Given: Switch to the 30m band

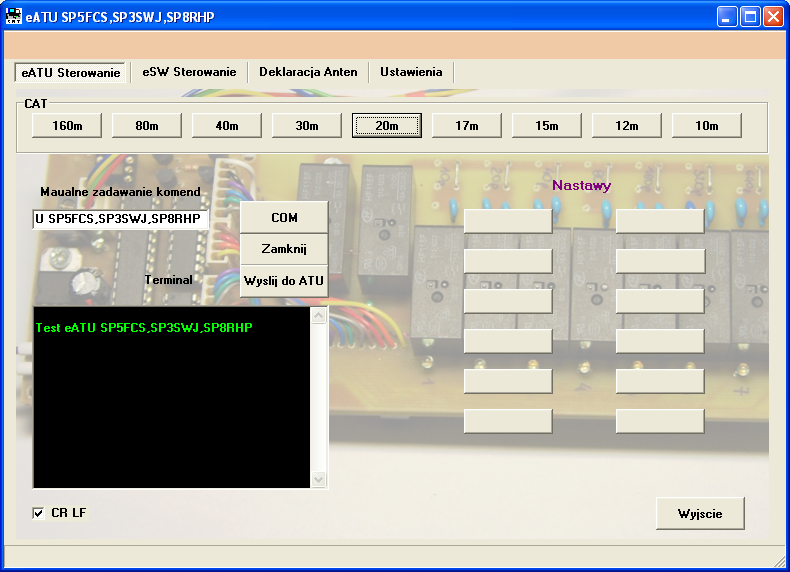Looking at the screenshot, I should 307,125.
